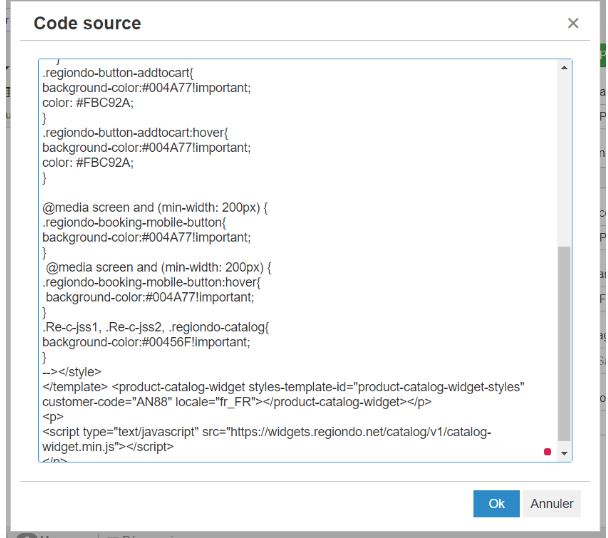This screenshot has width=608, height=538.
Task: Click the scrollbar up arrow
Action: tap(564, 68)
